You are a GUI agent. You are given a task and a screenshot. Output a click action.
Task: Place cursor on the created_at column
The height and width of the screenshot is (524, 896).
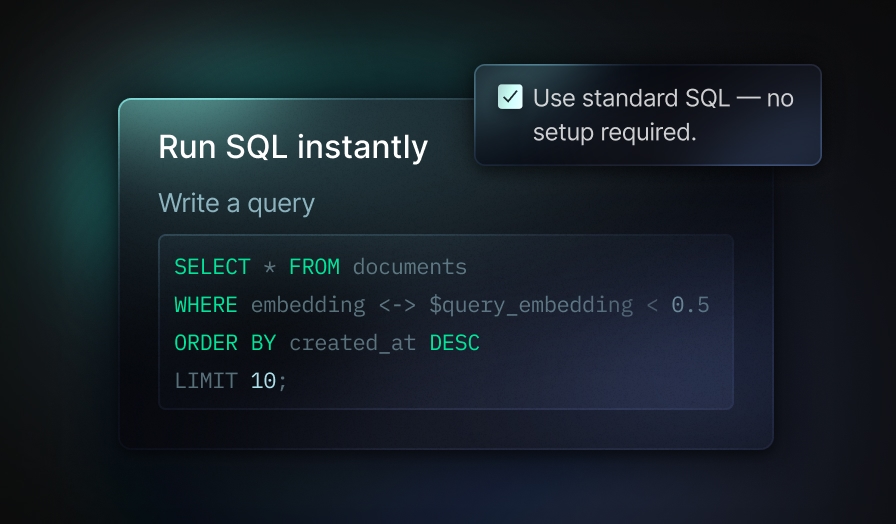coord(352,343)
